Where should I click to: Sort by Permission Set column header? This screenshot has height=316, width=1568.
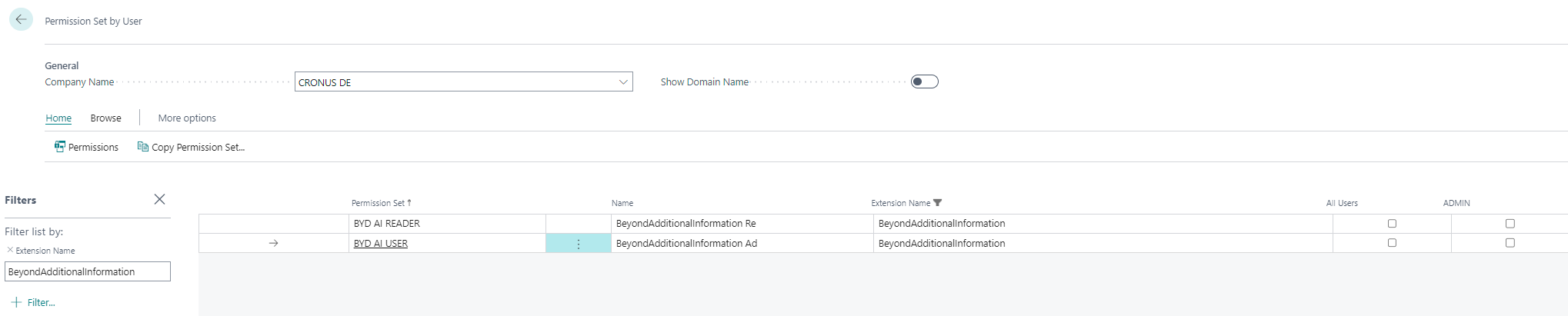(x=378, y=203)
